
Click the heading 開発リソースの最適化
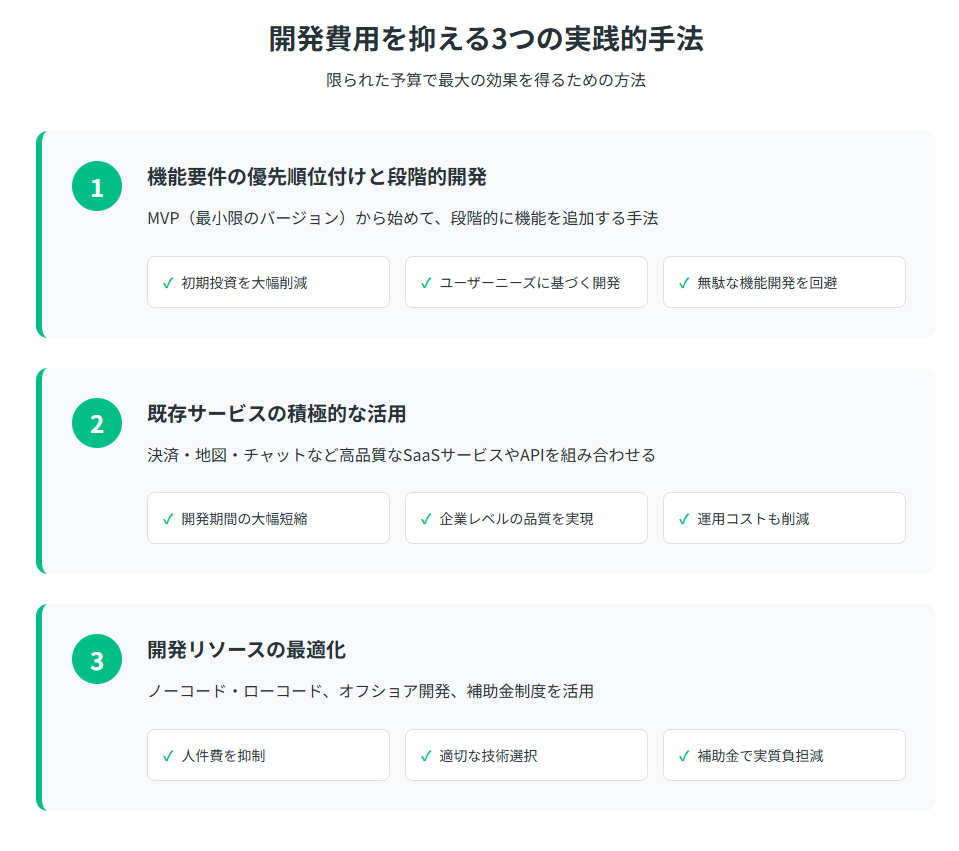[x=246, y=650]
